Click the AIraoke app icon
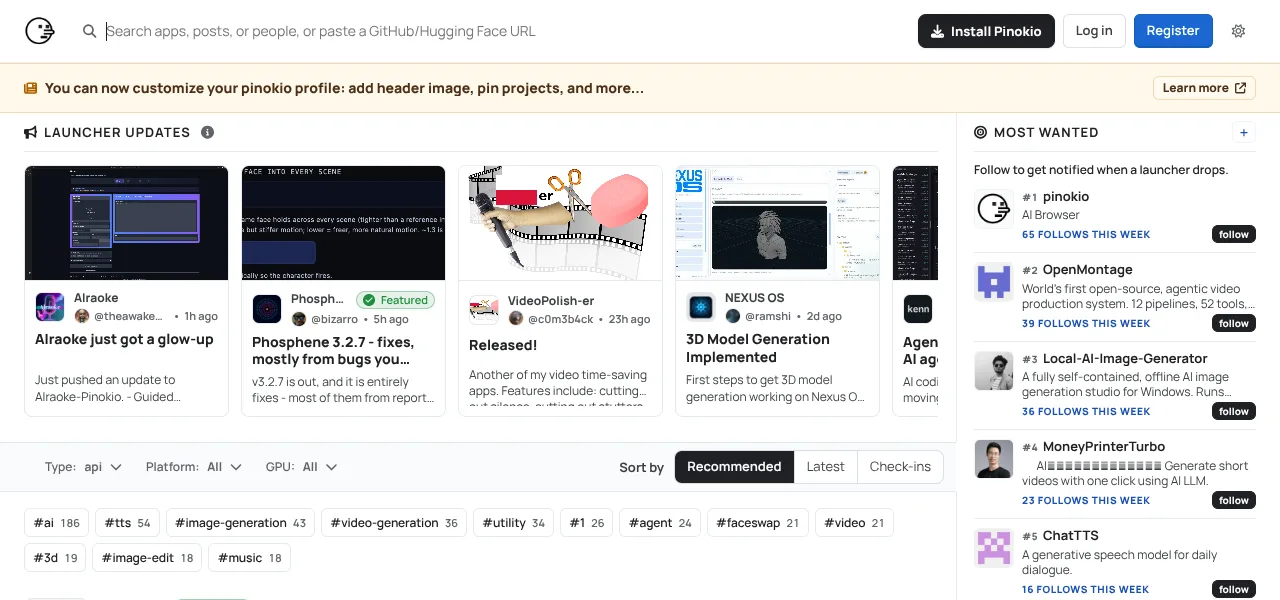This screenshot has width=1280, height=600. 50,307
